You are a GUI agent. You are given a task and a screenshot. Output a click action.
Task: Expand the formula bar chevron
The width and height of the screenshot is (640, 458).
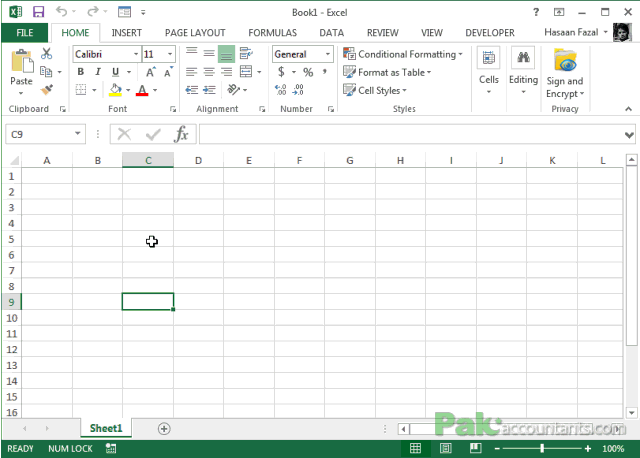629,135
